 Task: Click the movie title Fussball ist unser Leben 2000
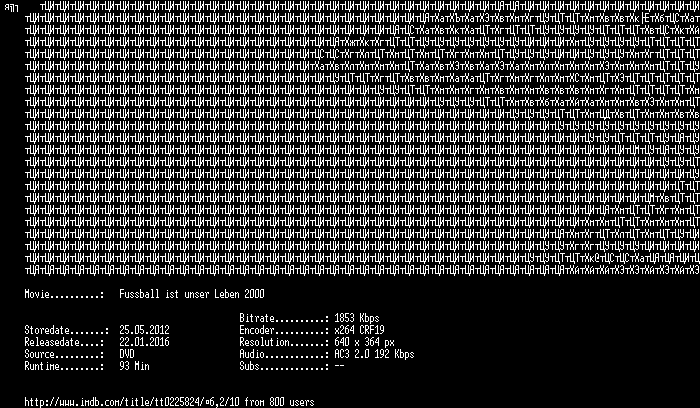(192, 294)
